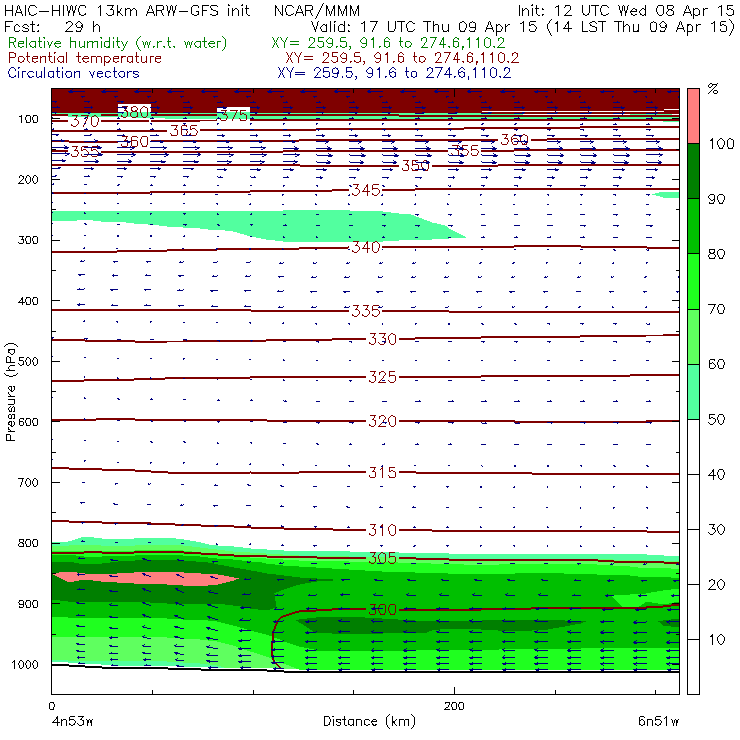Click the 'Init: 12 UTC Wed 08 Apr 15' text
This screenshot has height=740, width=740.
[626, 11]
